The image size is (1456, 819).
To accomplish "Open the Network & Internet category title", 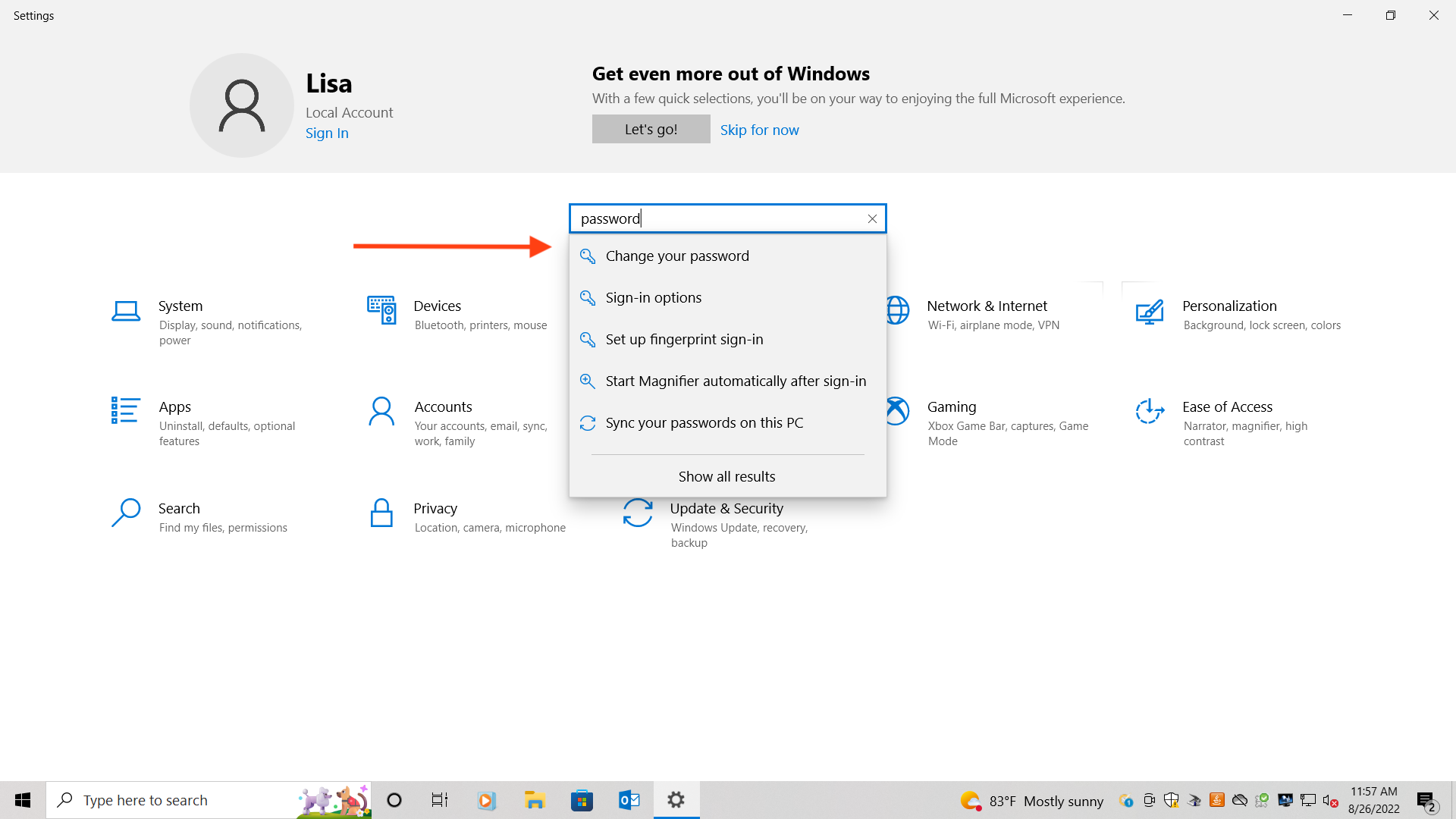I will (987, 306).
